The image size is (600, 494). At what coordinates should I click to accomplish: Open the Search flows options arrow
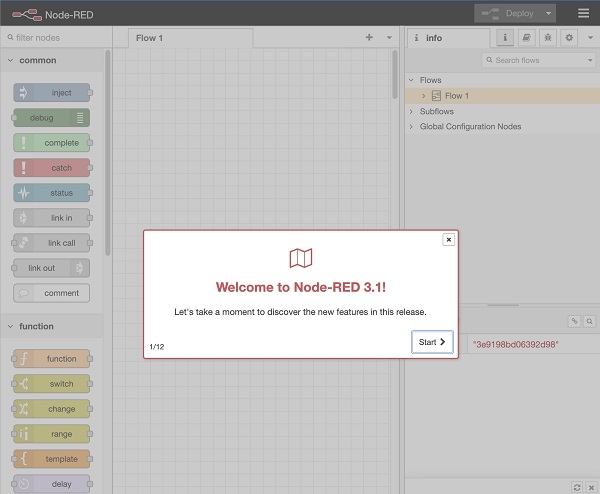tap(590, 60)
